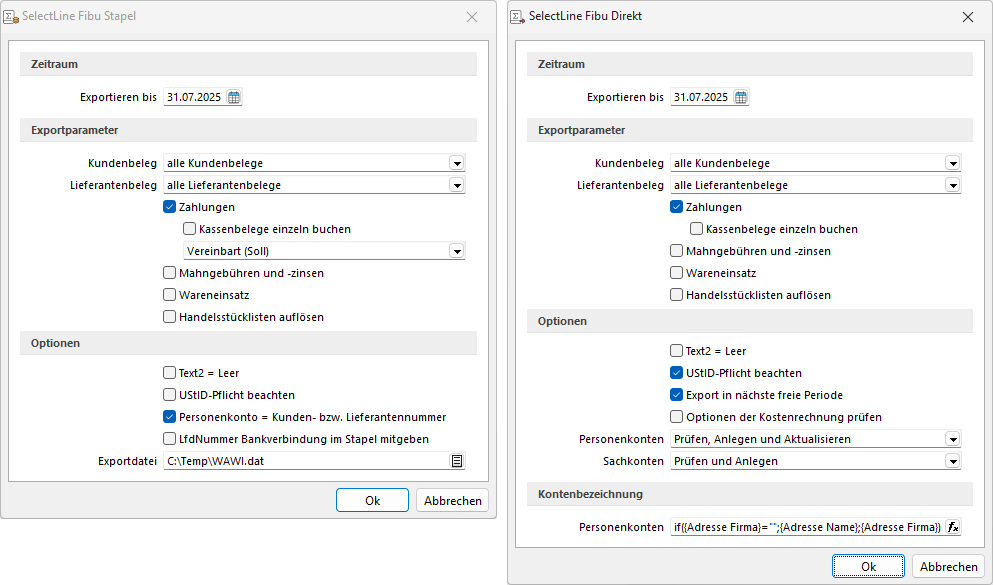Viewport: 993px width, 585px height.
Task: Confirm Fibu Stapel export with Ok
Action: (372, 501)
